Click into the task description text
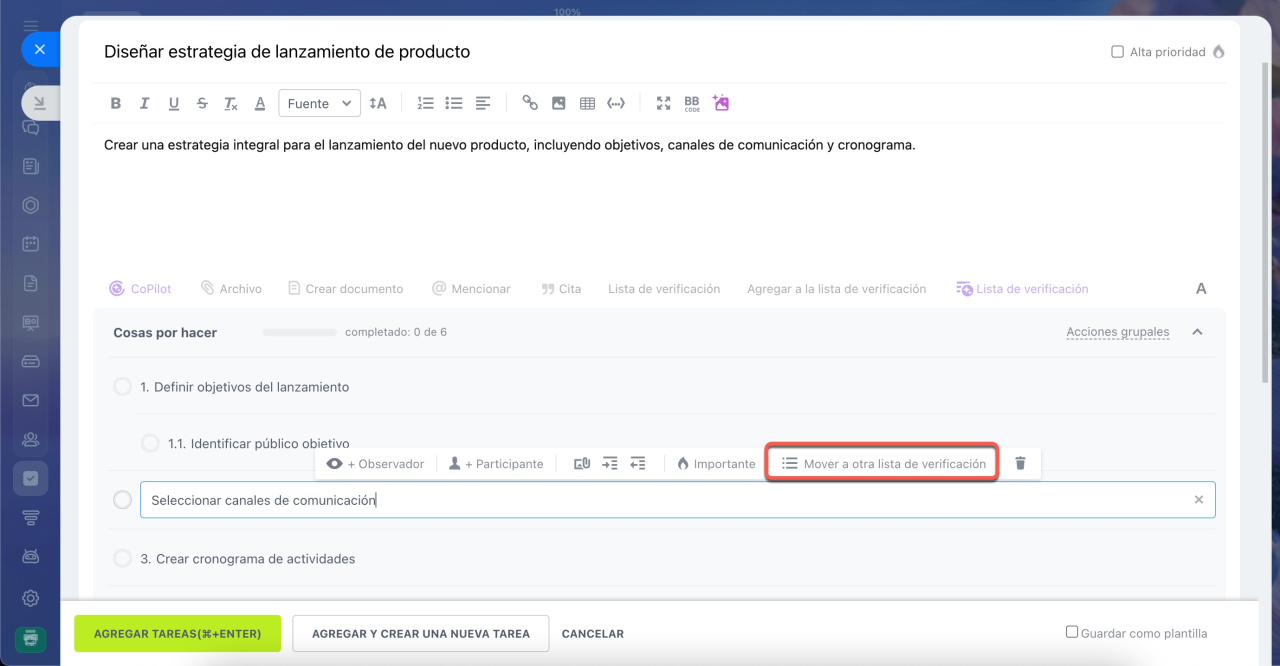The height and width of the screenshot is (666, 1280). pyautogui.click(x=510, y=145)
